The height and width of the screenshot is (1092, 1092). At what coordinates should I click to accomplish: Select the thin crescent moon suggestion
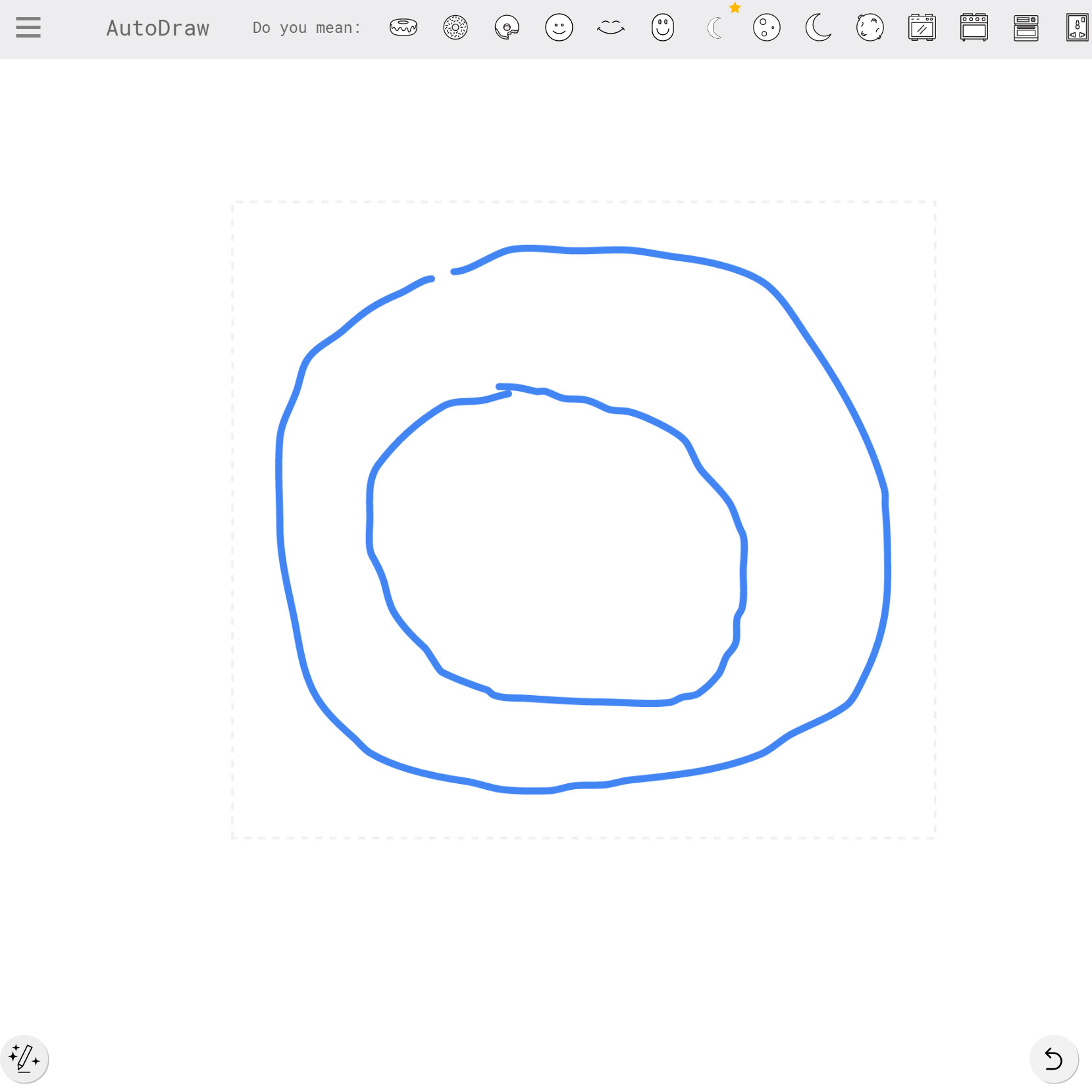pyautogui.click(x=715, y=28)
